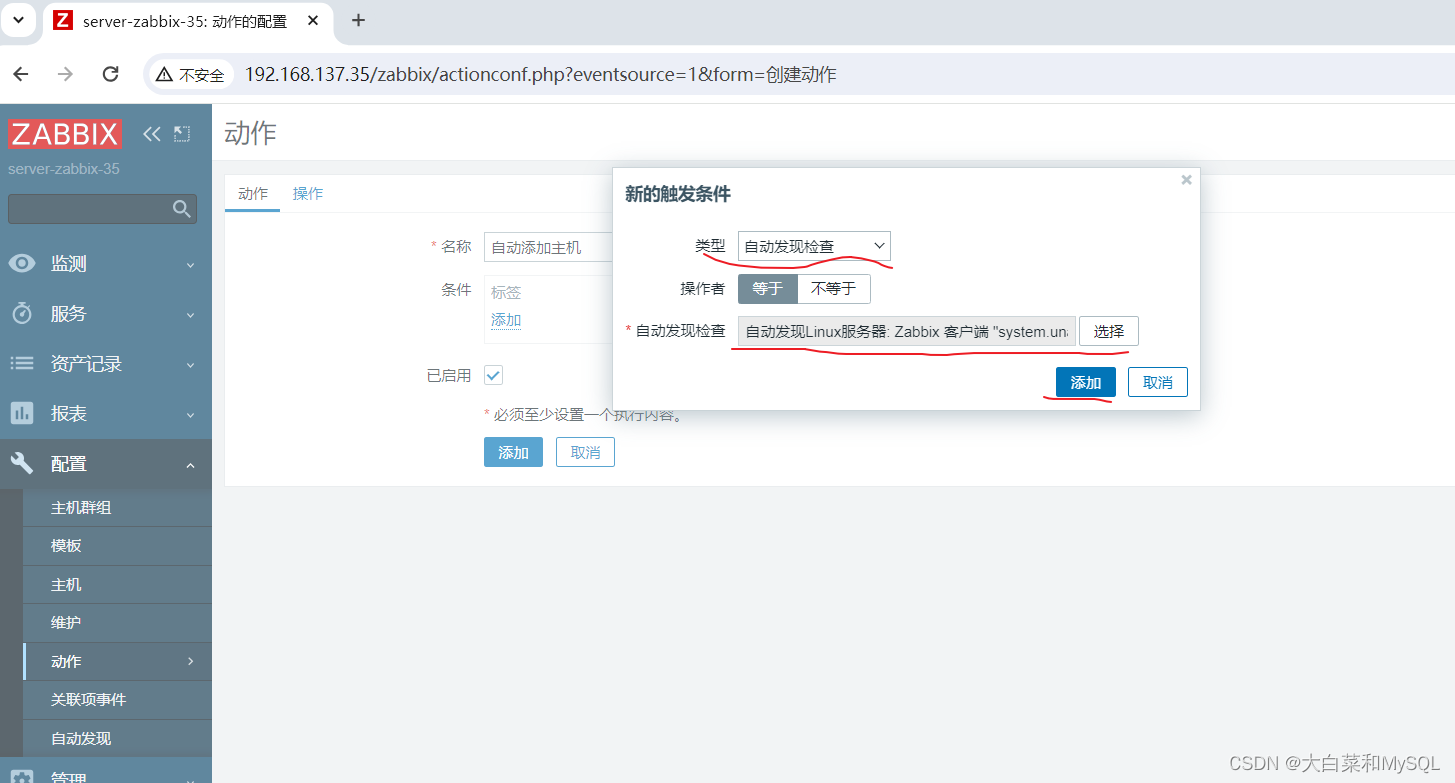Click the 添加 link under 条件

click(x=506, y=320)
